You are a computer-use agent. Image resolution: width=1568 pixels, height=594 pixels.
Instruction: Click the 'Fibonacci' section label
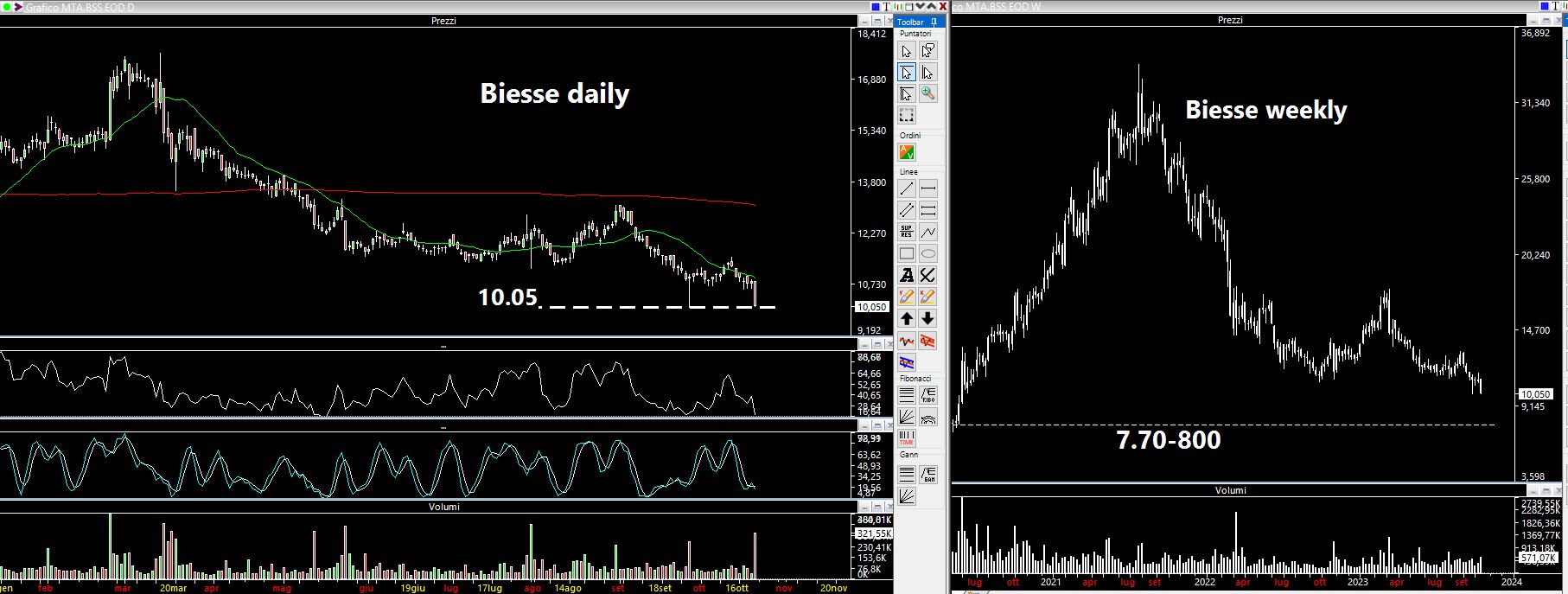click(915, 379)
